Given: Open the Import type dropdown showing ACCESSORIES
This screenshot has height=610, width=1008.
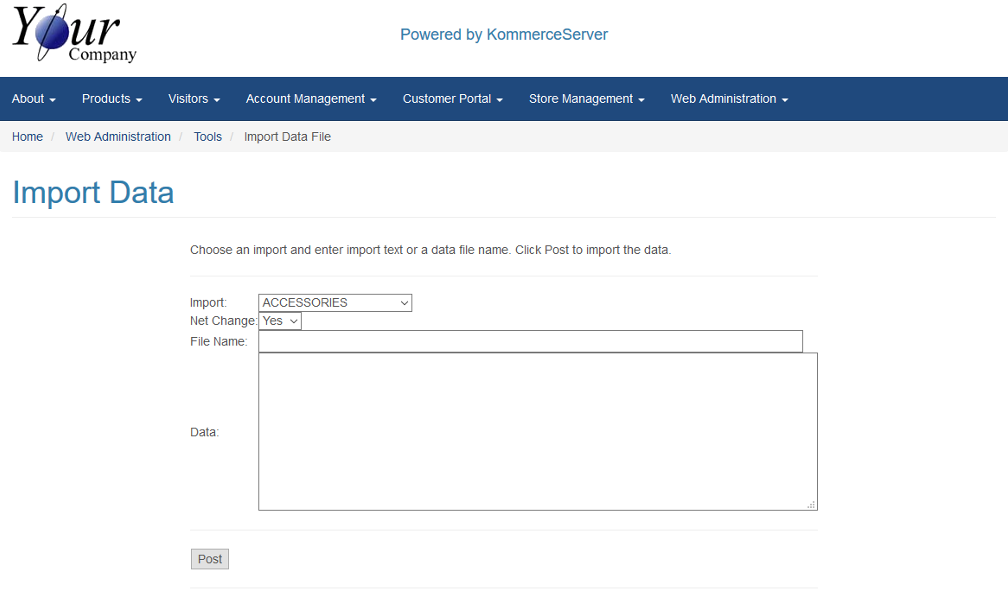Looking at the screenshot, I should click(x=335, y=303).
